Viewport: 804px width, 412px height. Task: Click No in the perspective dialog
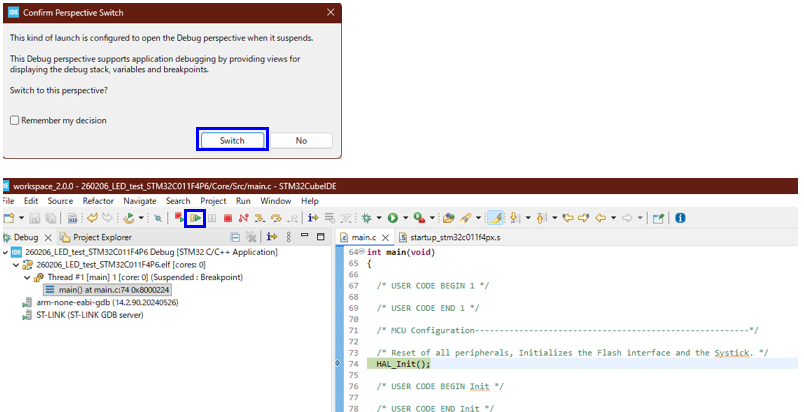point(301,141)
